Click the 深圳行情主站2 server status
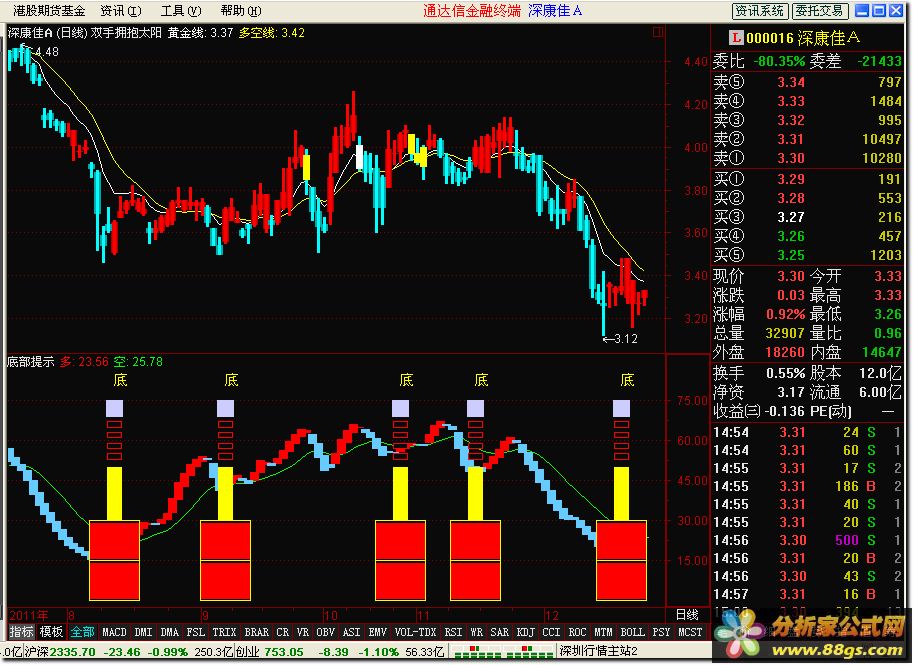The width and height of the screenshot is (914, 665). click(598, 651)
